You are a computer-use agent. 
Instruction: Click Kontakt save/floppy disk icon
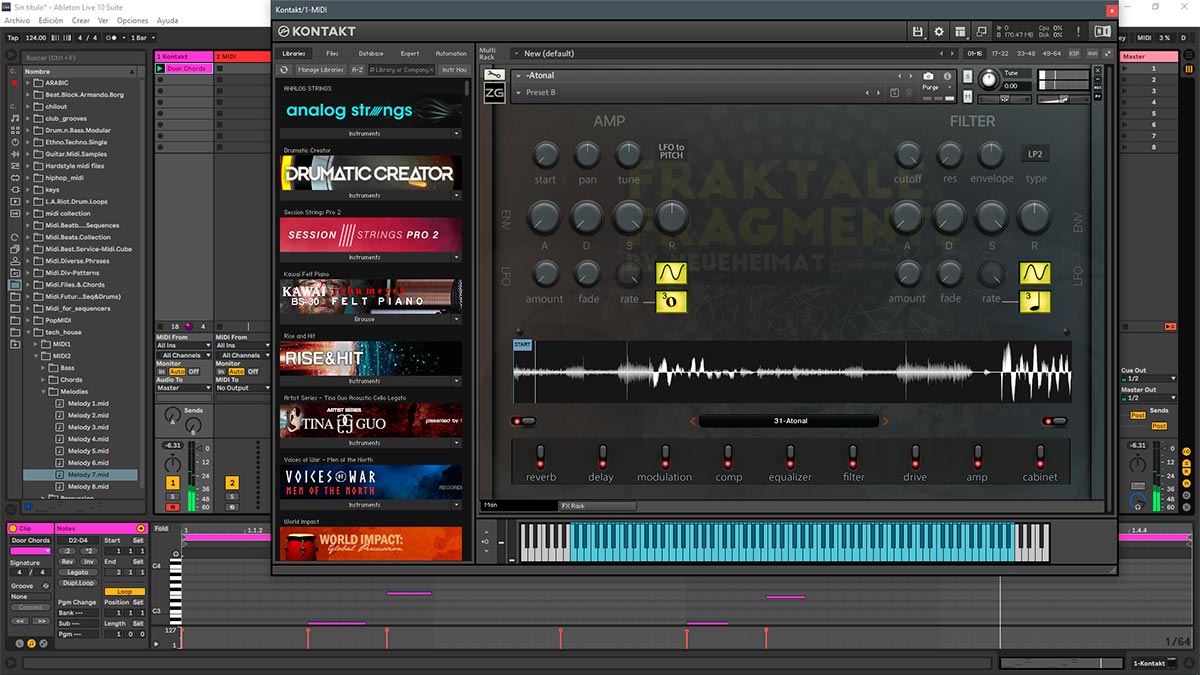[918, 32]
